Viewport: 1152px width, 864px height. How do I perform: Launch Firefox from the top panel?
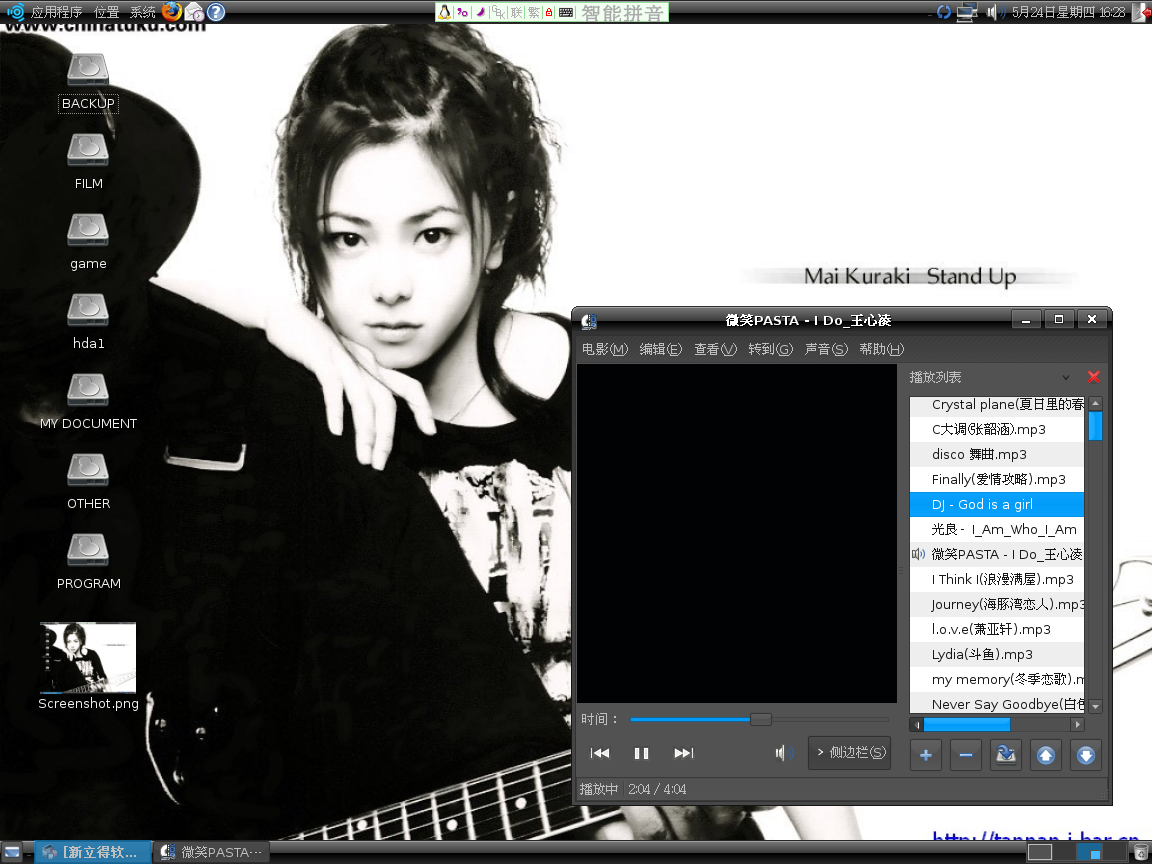[172, 12]
